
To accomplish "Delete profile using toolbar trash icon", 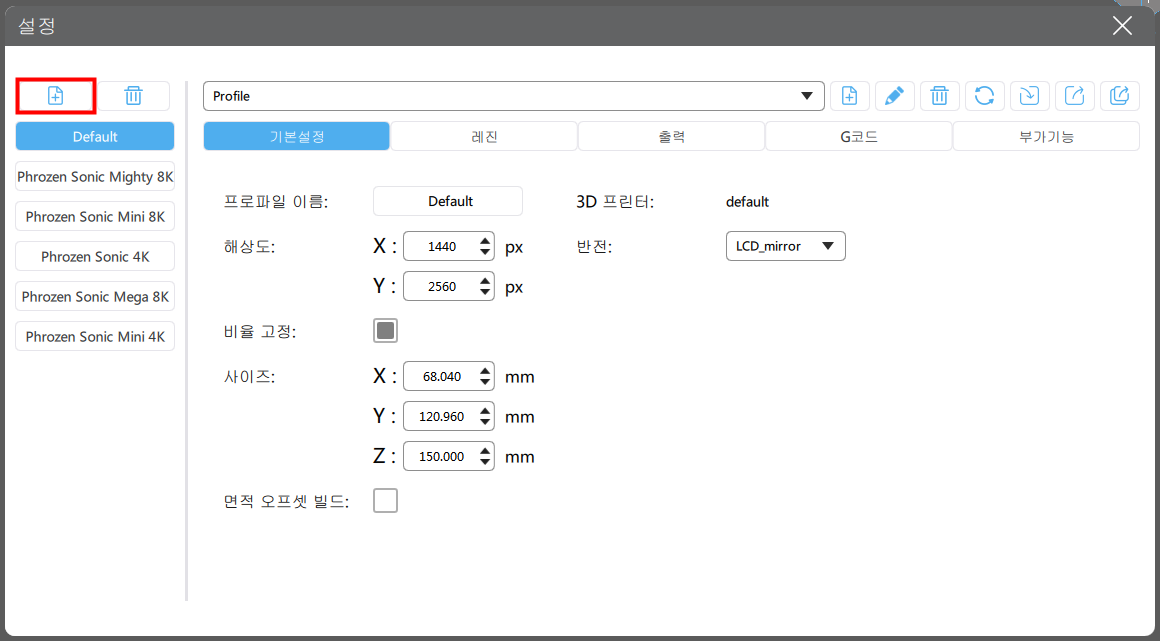I will [x=940, y=95].
